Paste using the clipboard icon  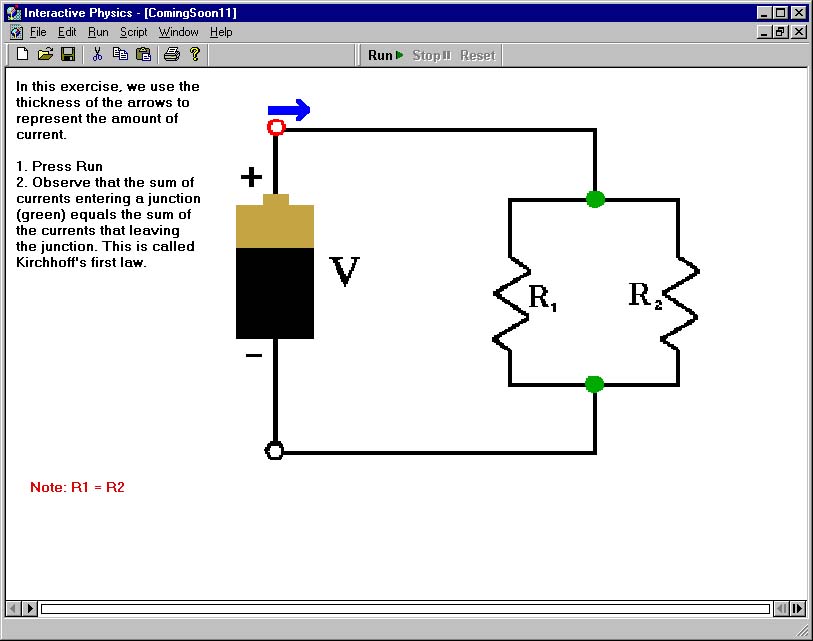tap(144, 54)
